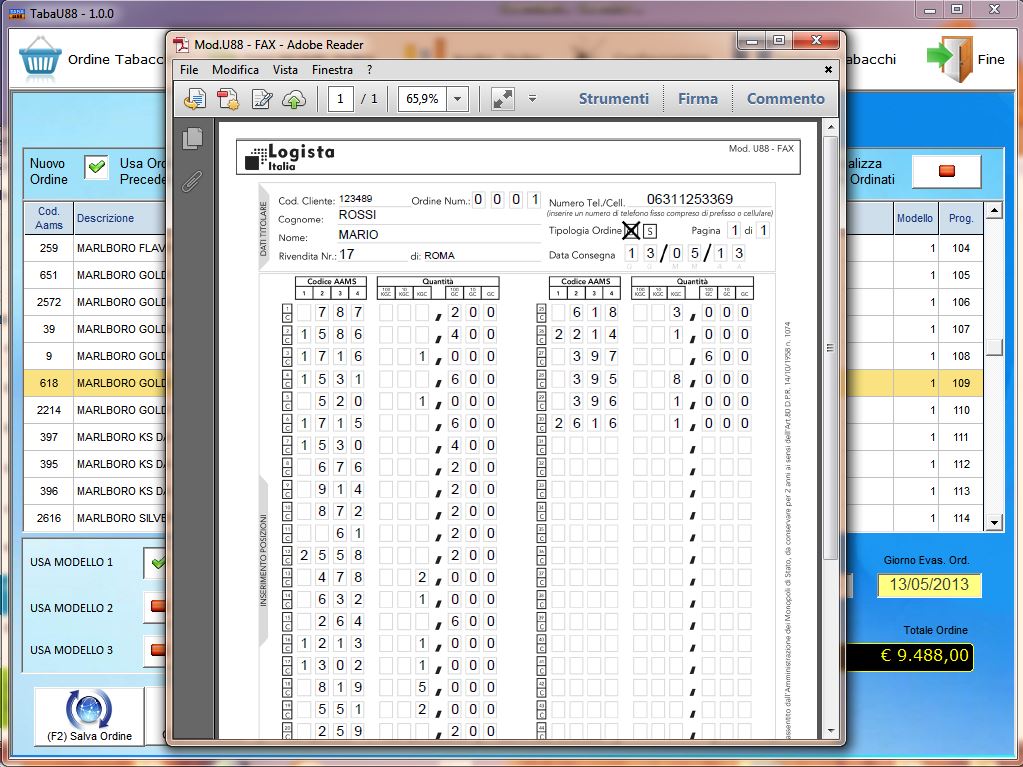Click the first Adobe Reader export file icon
1023x767 pixels.
pos(194,99)
